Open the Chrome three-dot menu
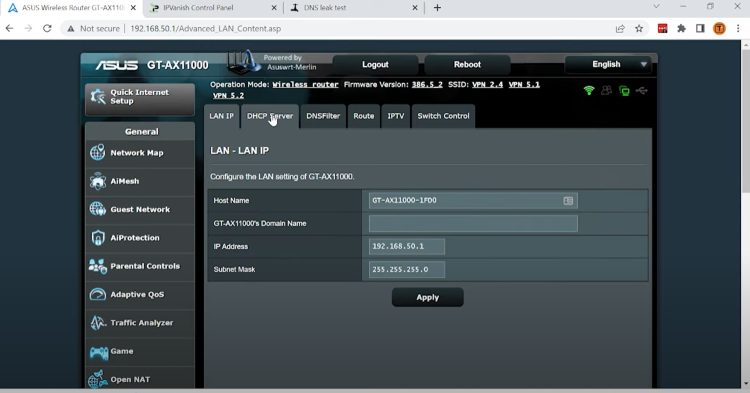The image size is (750, 393). 738,29
